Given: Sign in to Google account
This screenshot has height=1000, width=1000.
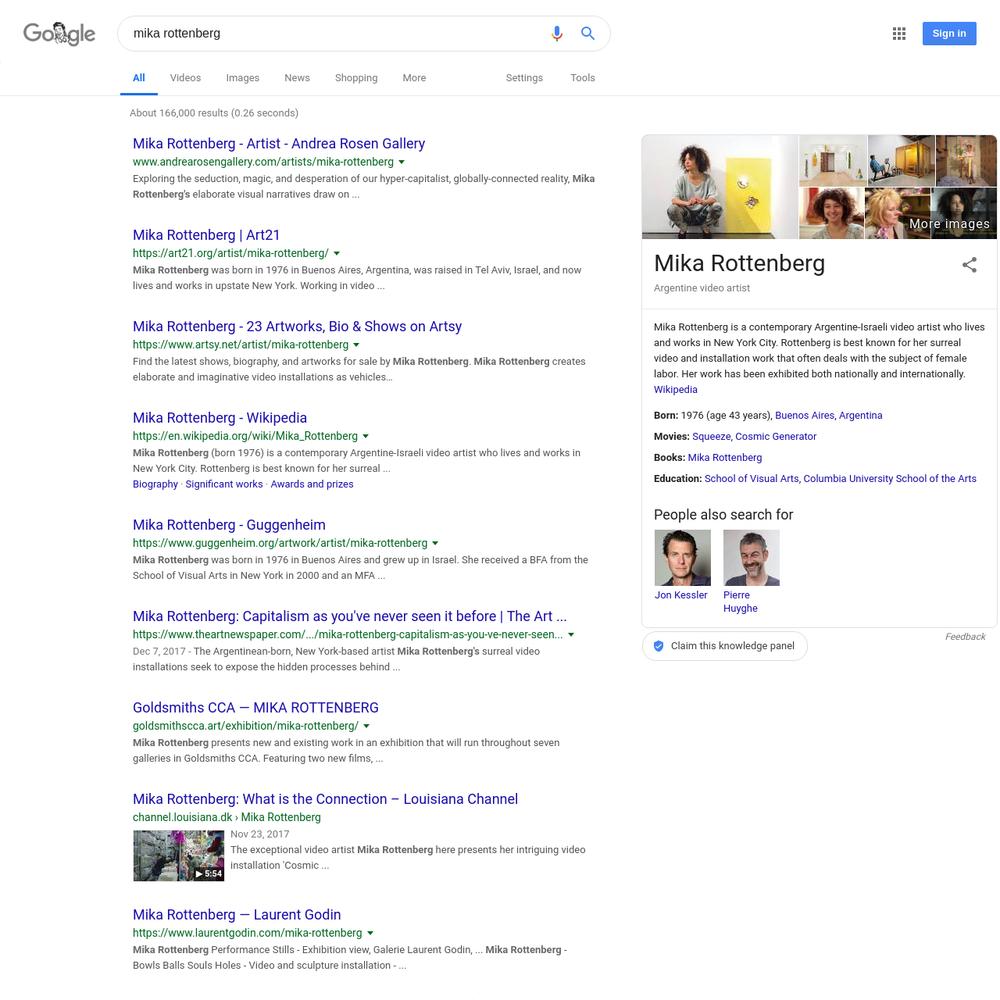Looking at the screenshot, I should coord(949,33).
